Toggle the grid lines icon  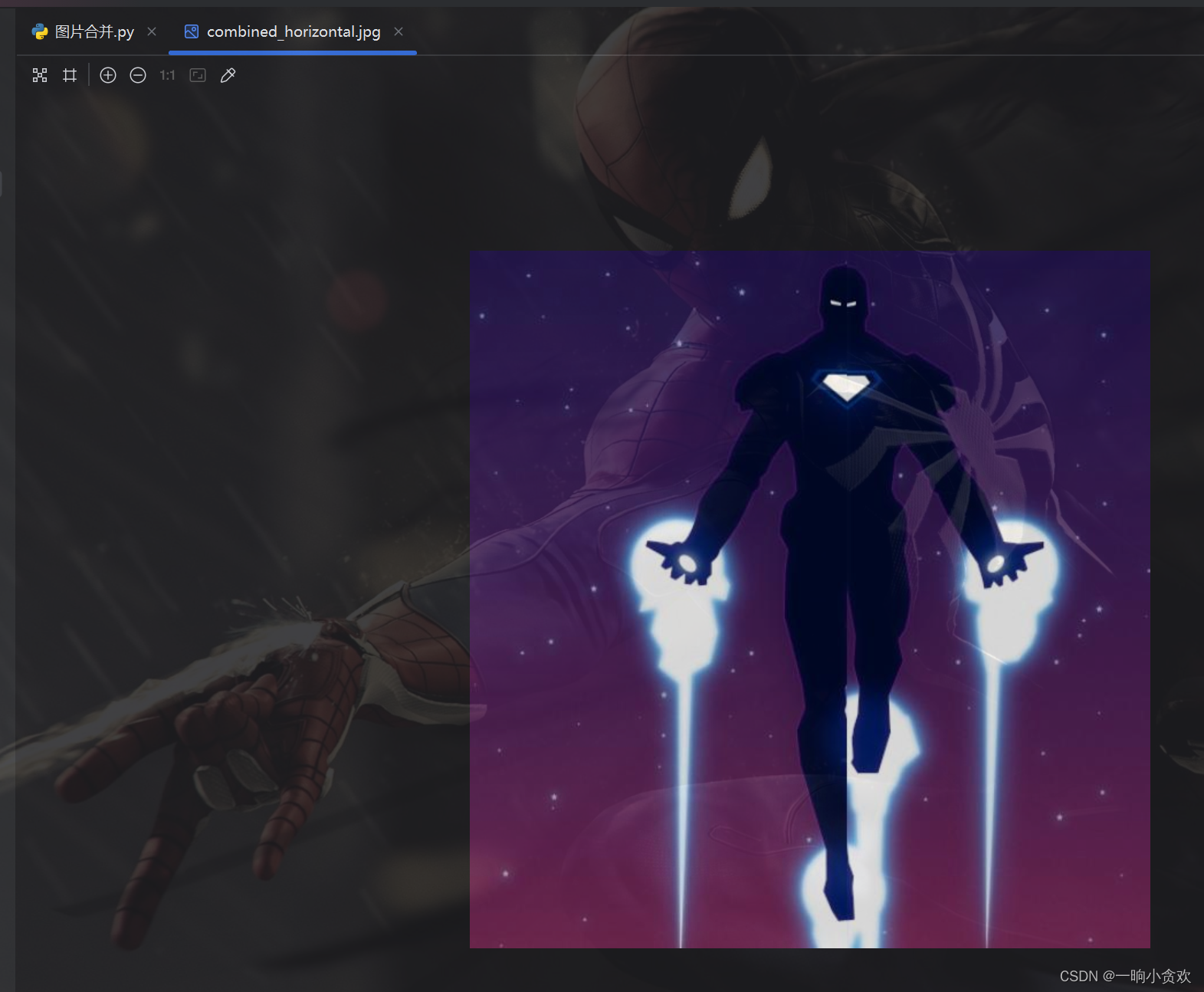coord(70,75)
